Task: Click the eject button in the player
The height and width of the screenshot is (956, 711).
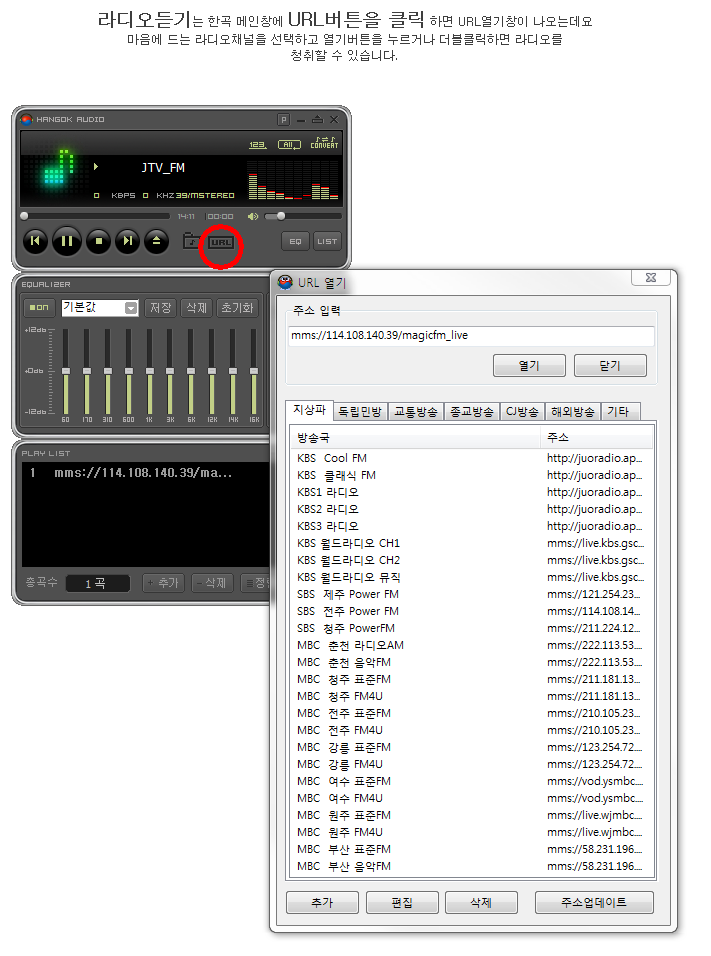Action: pos(156,241)
